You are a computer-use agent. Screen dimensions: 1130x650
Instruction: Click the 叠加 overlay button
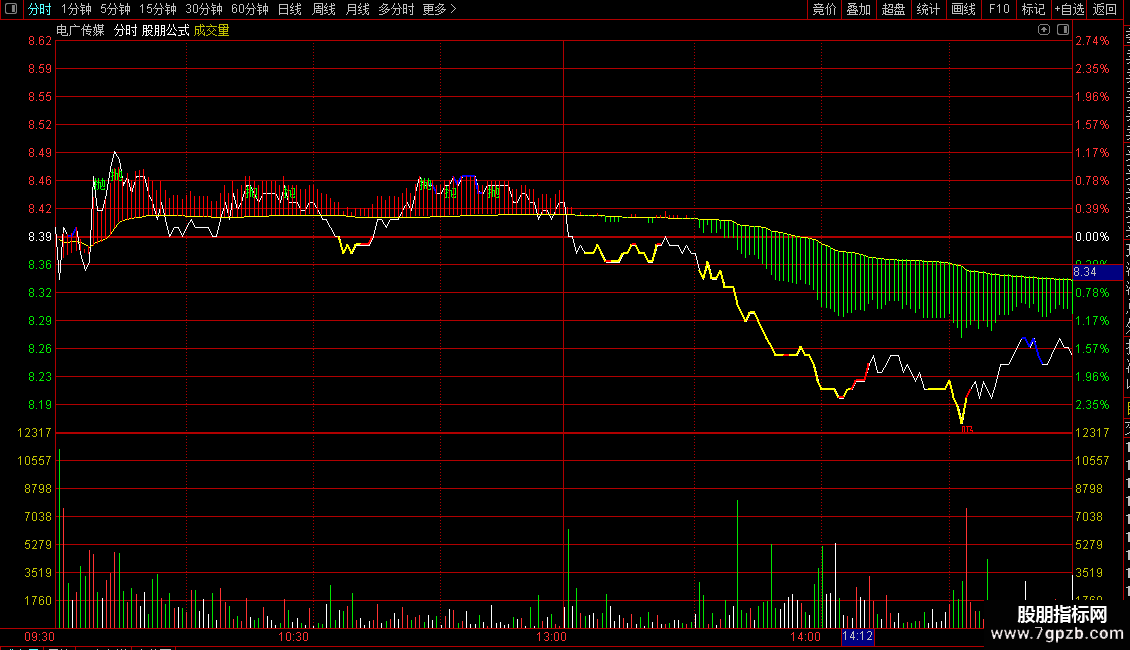[858, 9]
